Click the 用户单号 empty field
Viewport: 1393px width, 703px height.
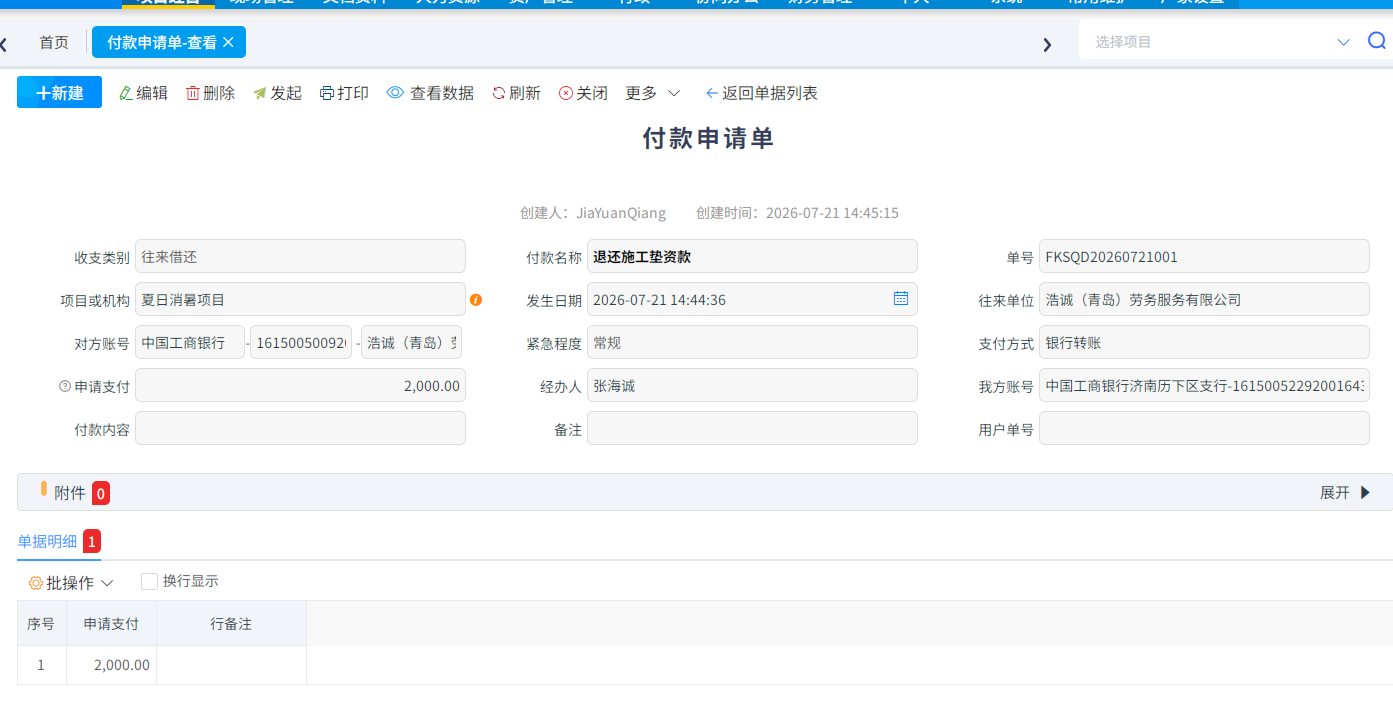coord(1204,428)
